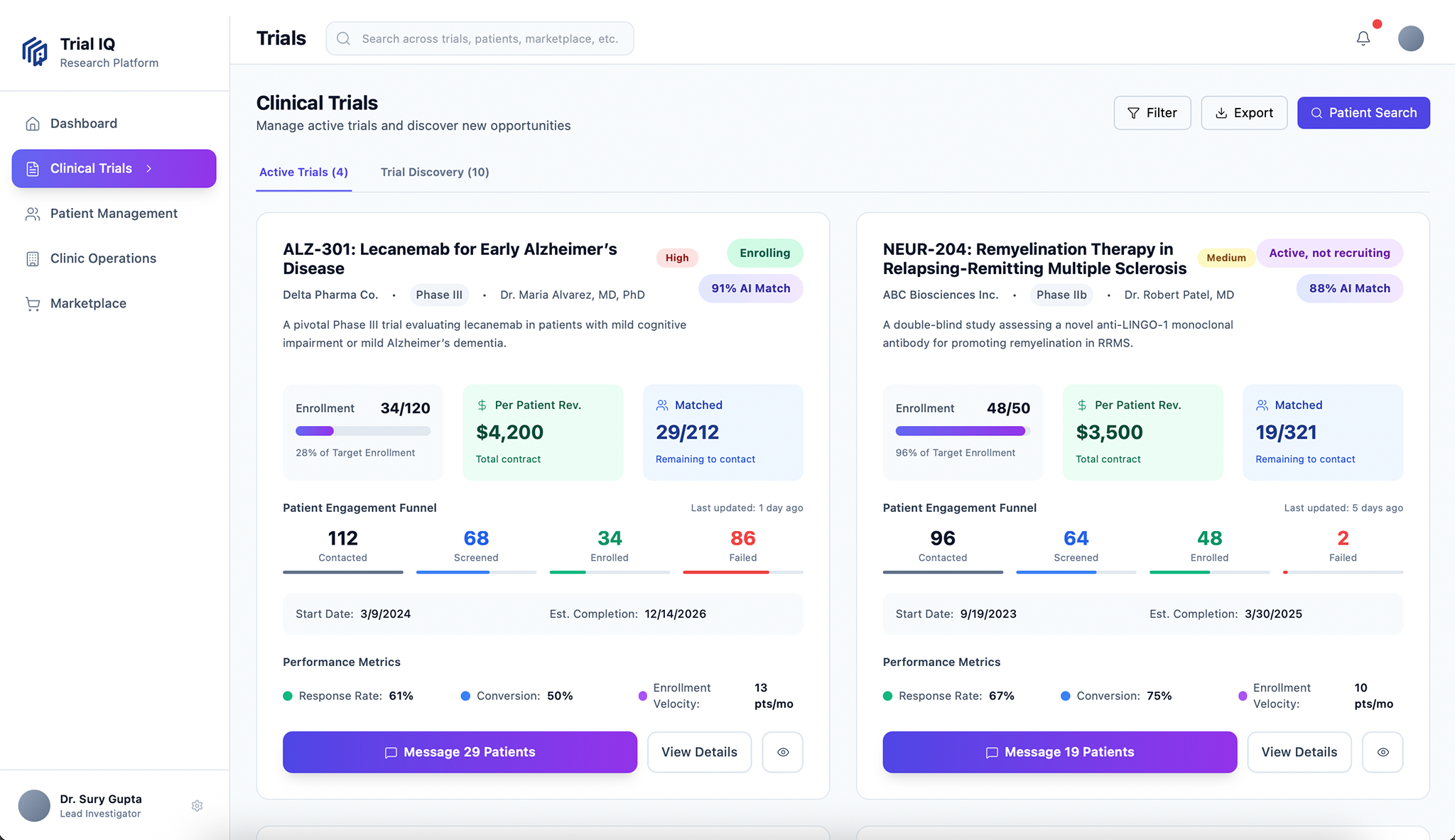
Task: Open the Export menu
Action: pos(1244,112)
